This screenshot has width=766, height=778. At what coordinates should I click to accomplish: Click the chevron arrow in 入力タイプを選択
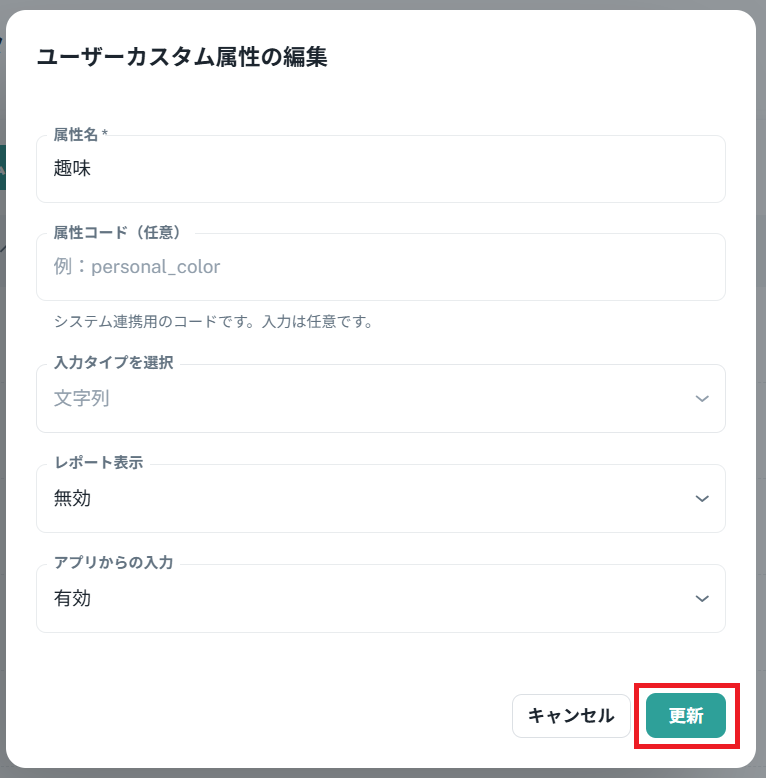point(702,398)
